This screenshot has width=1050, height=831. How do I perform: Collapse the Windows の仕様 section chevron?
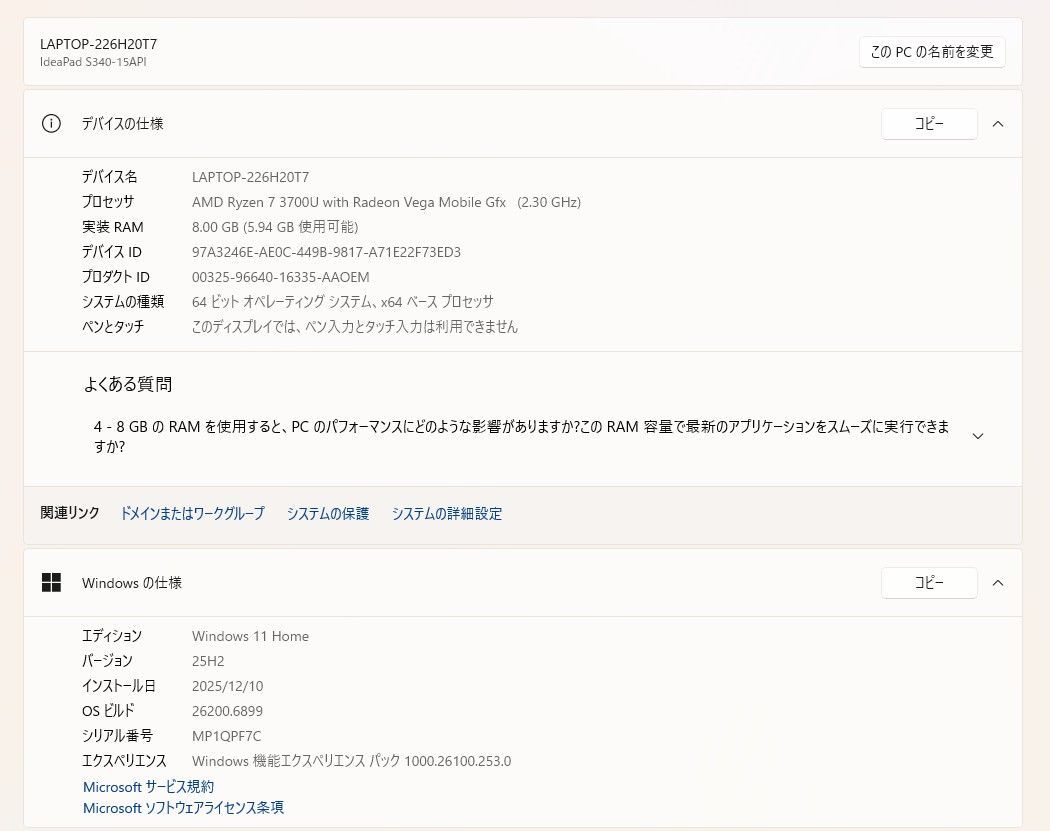click(998, 583)
